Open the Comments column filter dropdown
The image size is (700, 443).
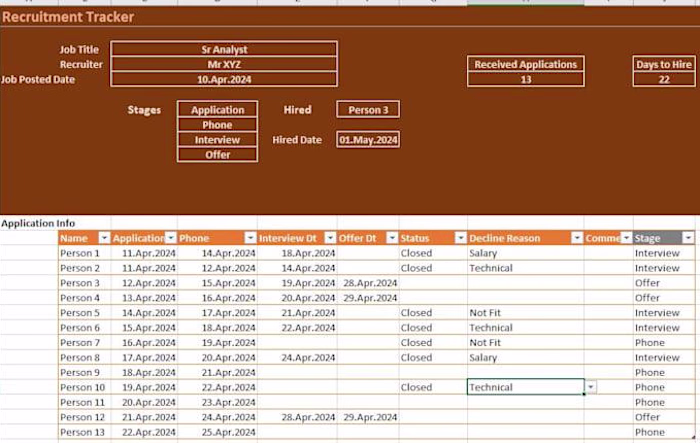[627, 238]
